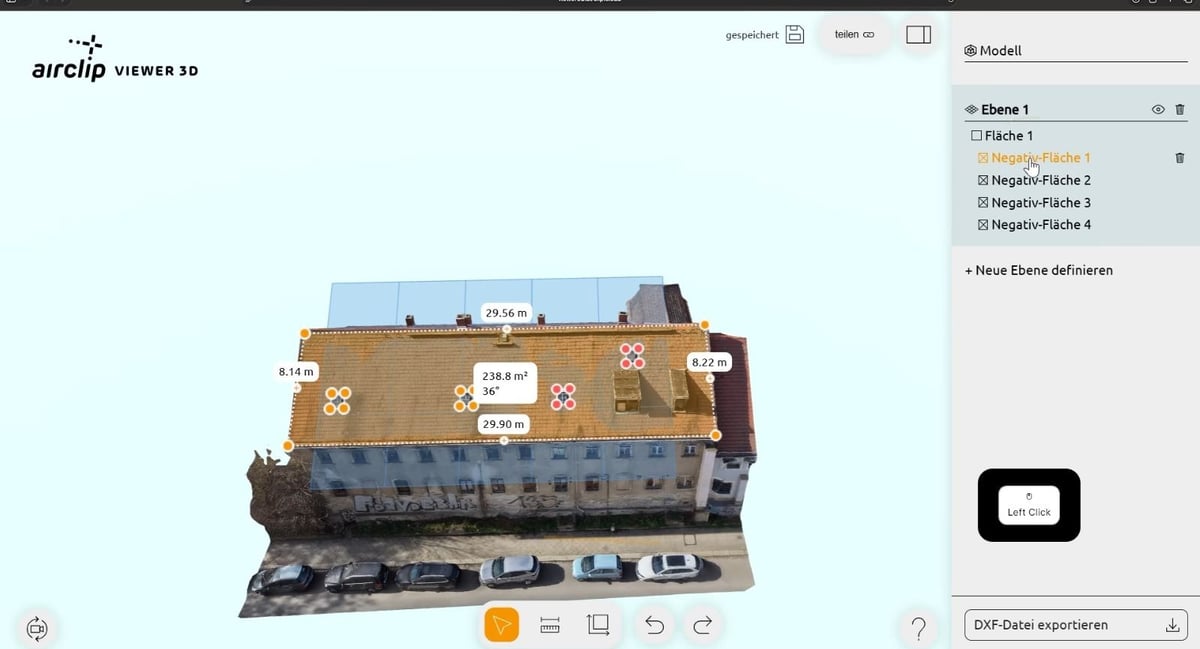Redo the last undone action
The width and height of the screenshot is (1200, 649).
coord(703,625)
